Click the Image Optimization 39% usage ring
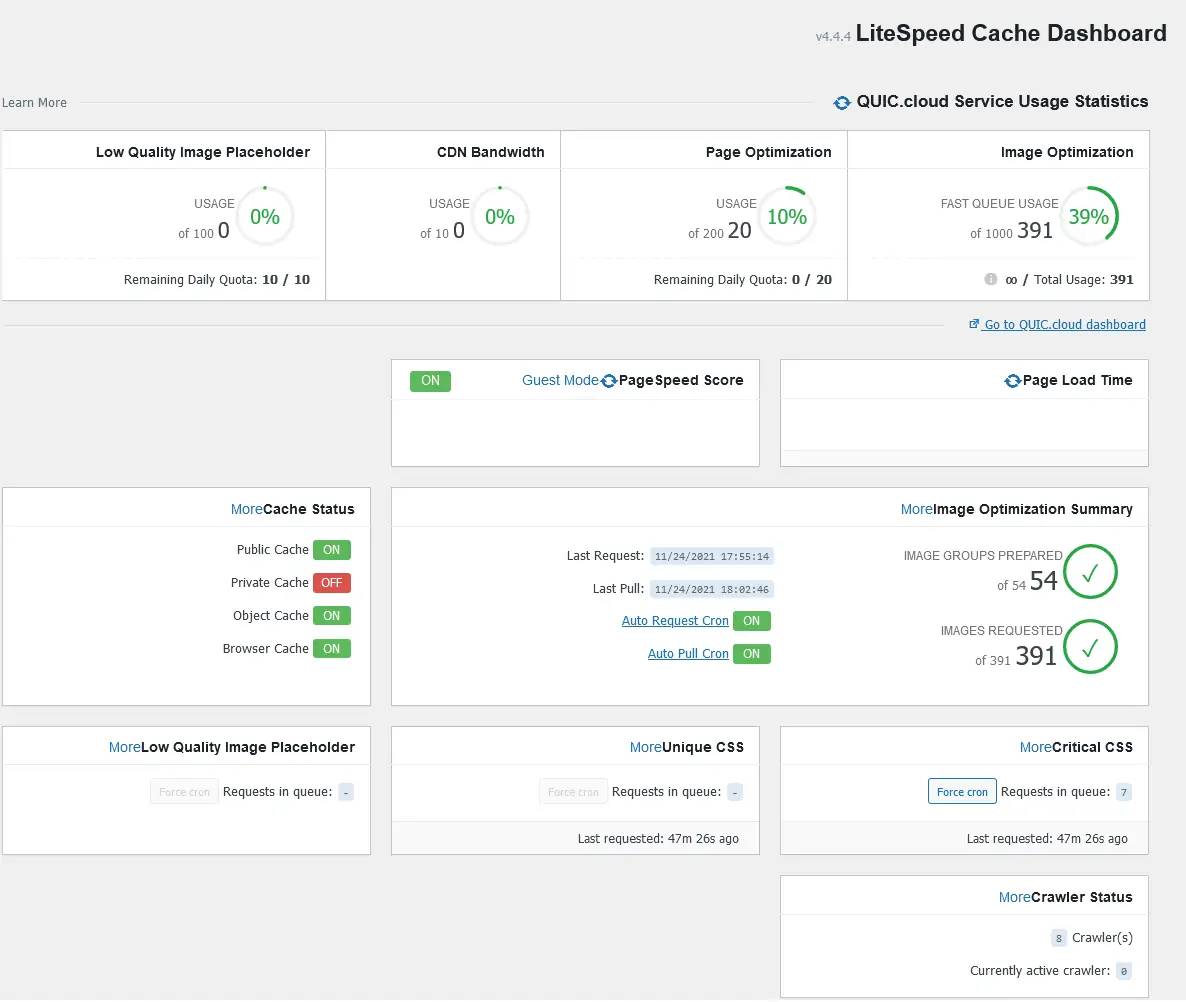The image size is (1186, 1002). click(x=1089, y=217)
